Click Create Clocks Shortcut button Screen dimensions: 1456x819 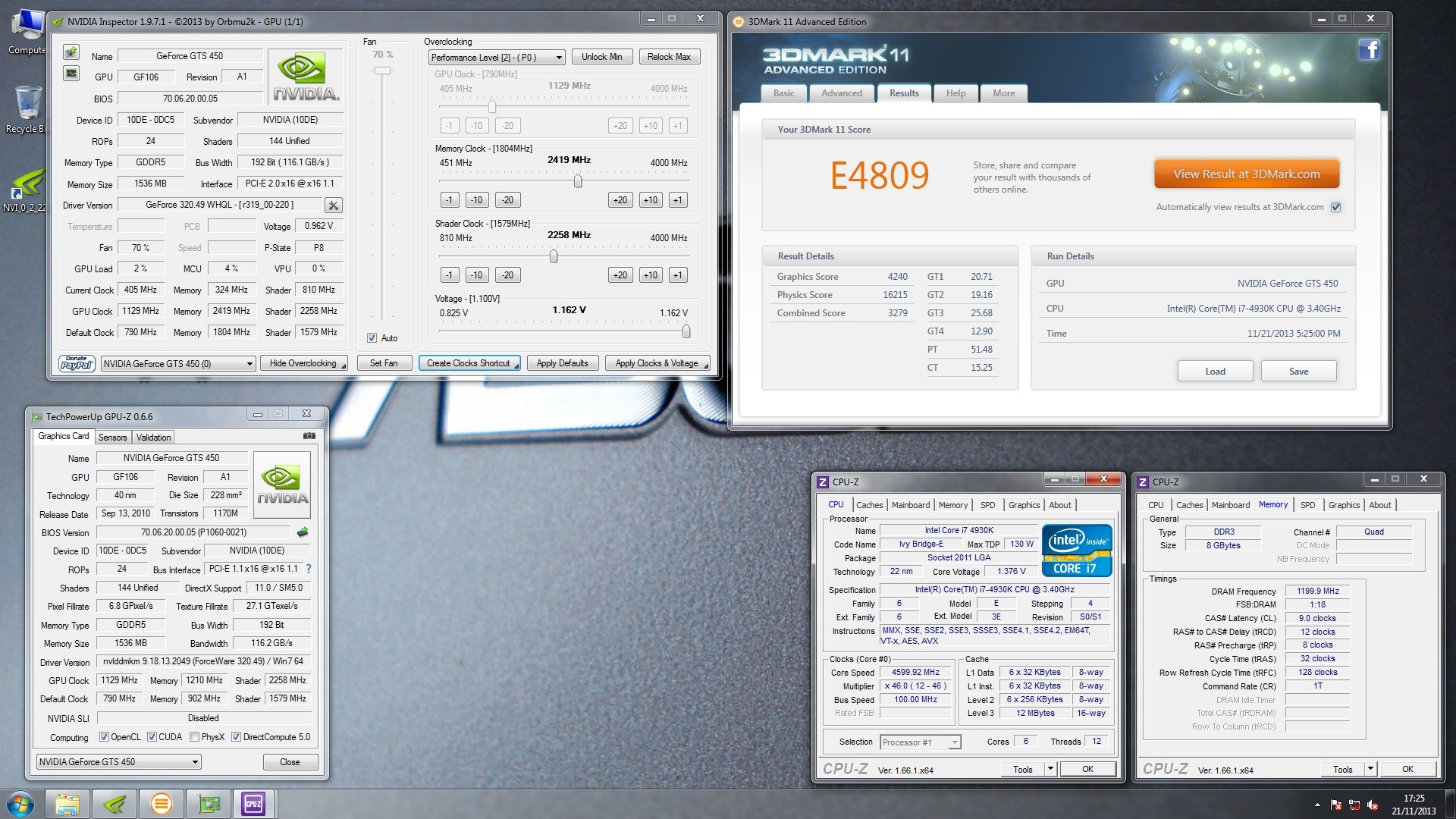coord(469,363)
